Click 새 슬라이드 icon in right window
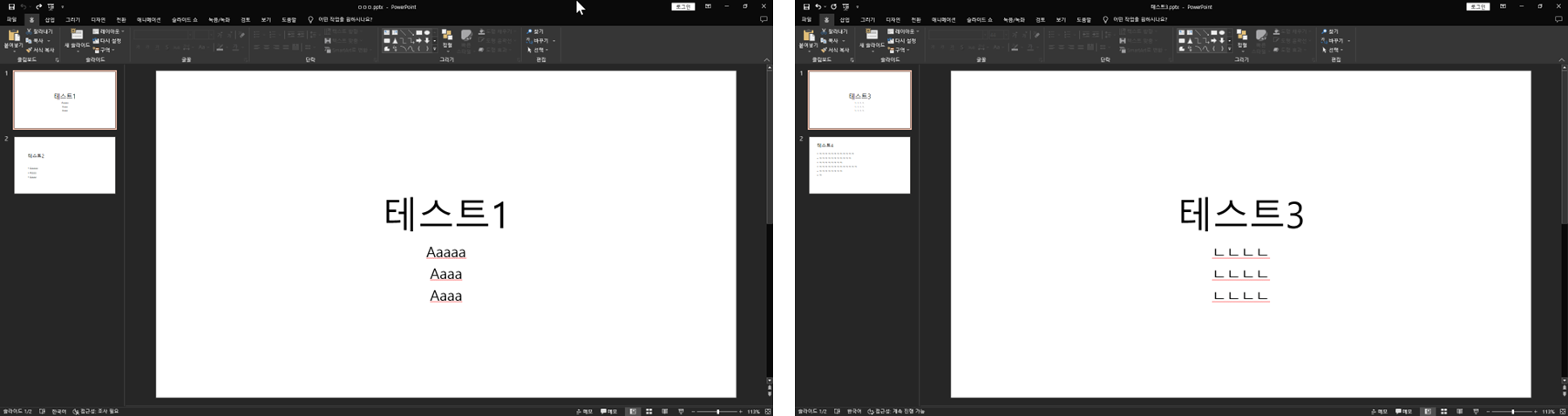The height and width of the screenshot is (416, 1568). (x=872, y=35)
